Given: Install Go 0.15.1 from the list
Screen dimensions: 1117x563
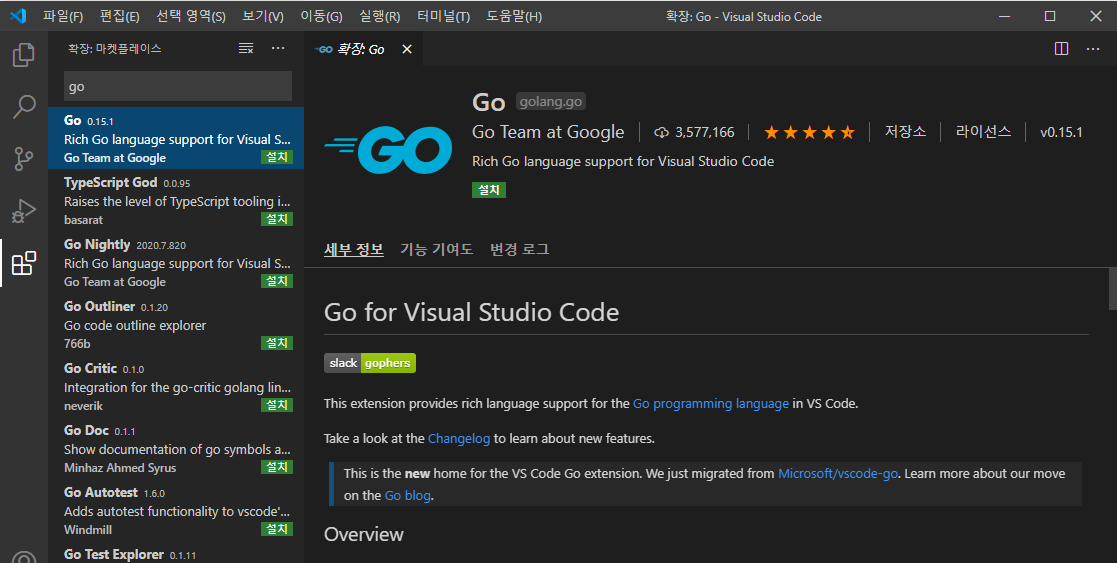Looking at the screenshot, I should [276, 157].
